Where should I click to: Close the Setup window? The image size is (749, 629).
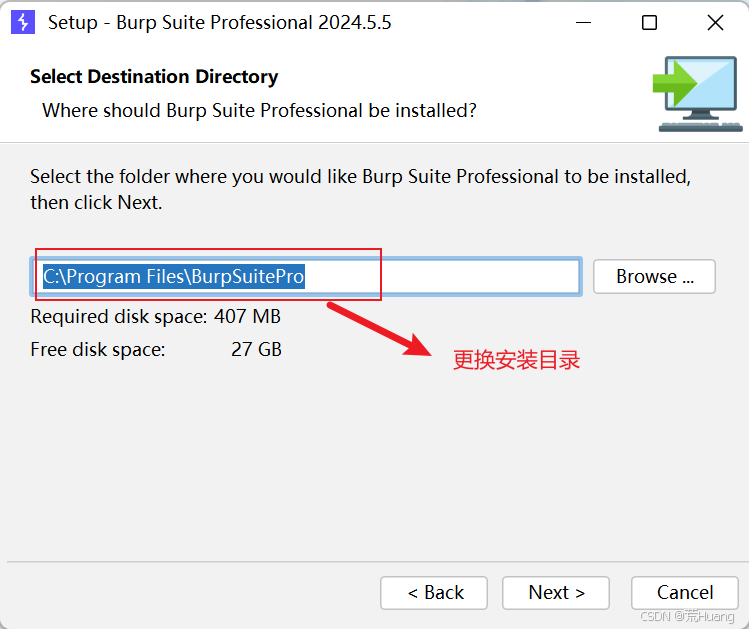click(715, 22)
